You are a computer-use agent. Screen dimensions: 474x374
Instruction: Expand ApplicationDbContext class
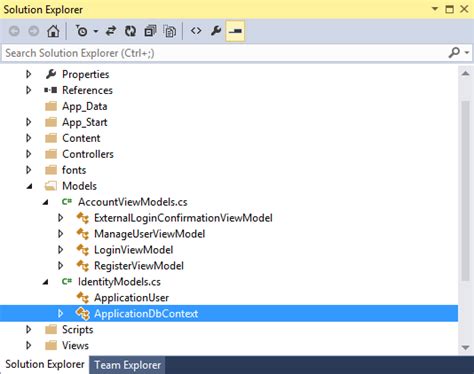[x=60, y=314]
